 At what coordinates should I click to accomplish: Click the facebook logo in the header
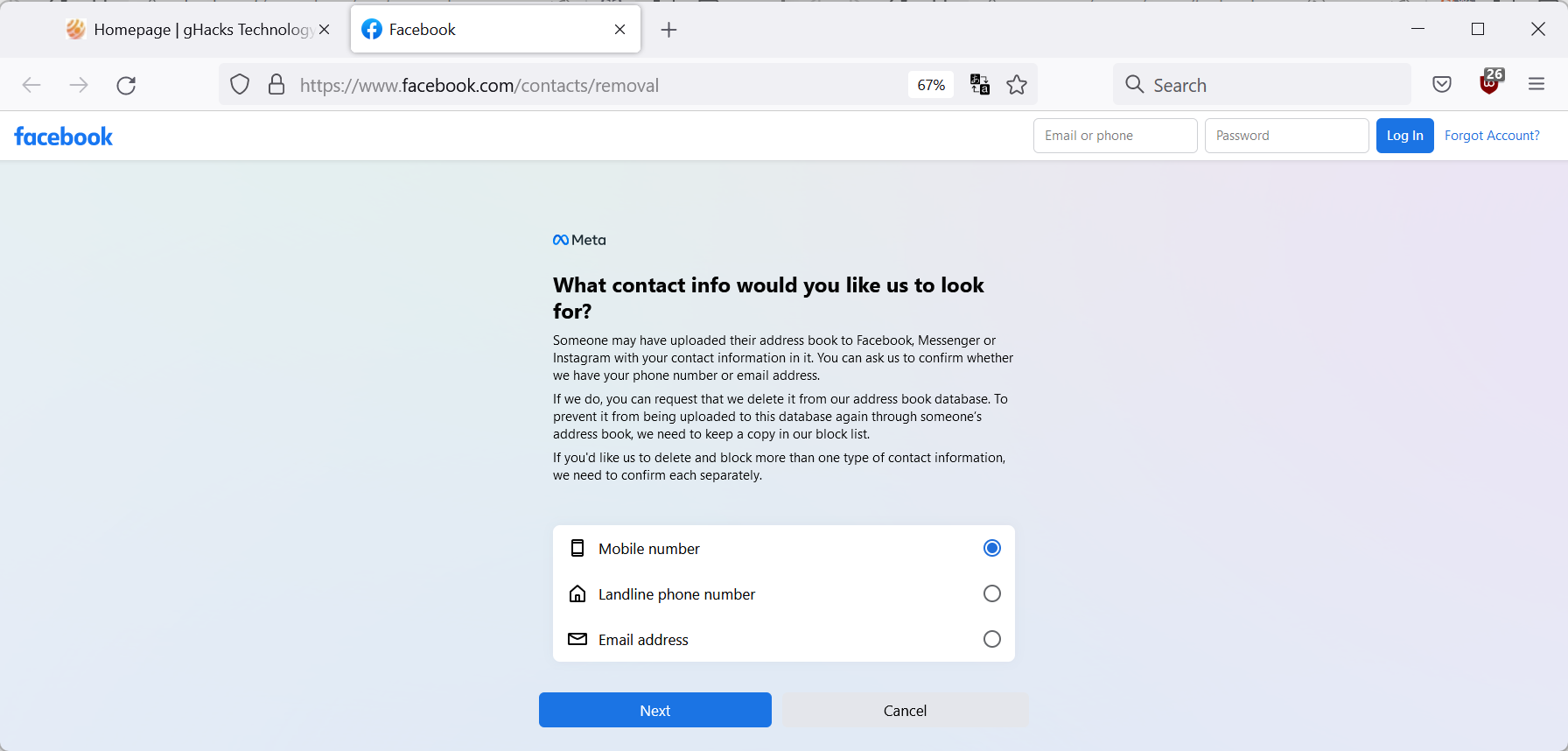click(63, 137)
